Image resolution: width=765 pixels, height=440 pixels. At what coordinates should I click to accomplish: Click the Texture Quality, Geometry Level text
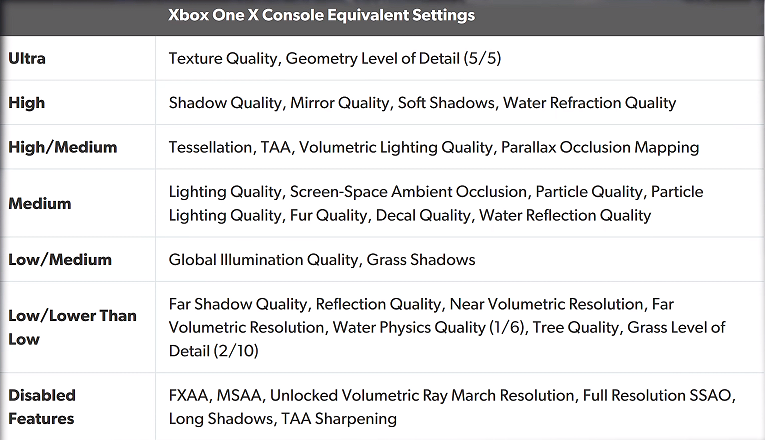pyautogui.click(x=335, y=59)
